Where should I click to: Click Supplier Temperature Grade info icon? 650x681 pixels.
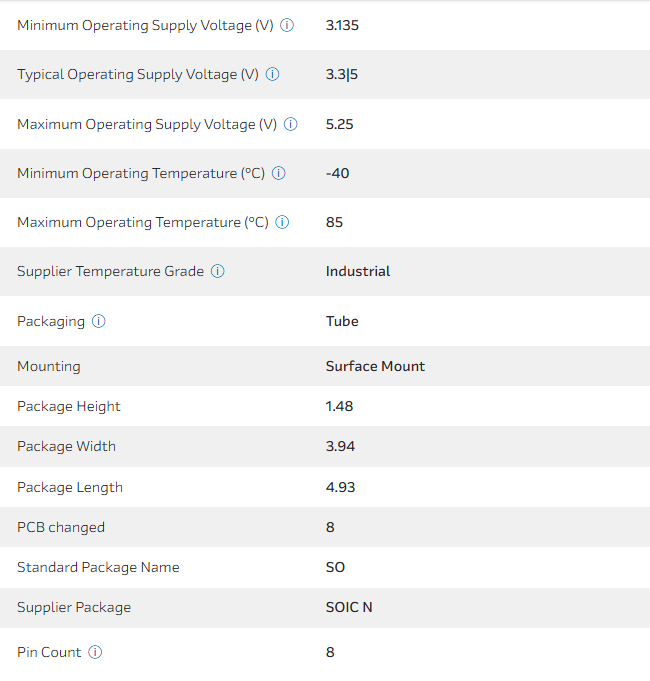point(218,271)
